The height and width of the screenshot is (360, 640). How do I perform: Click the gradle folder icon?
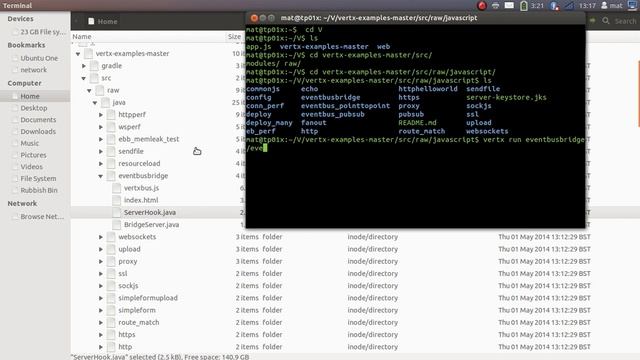(94, 66)
